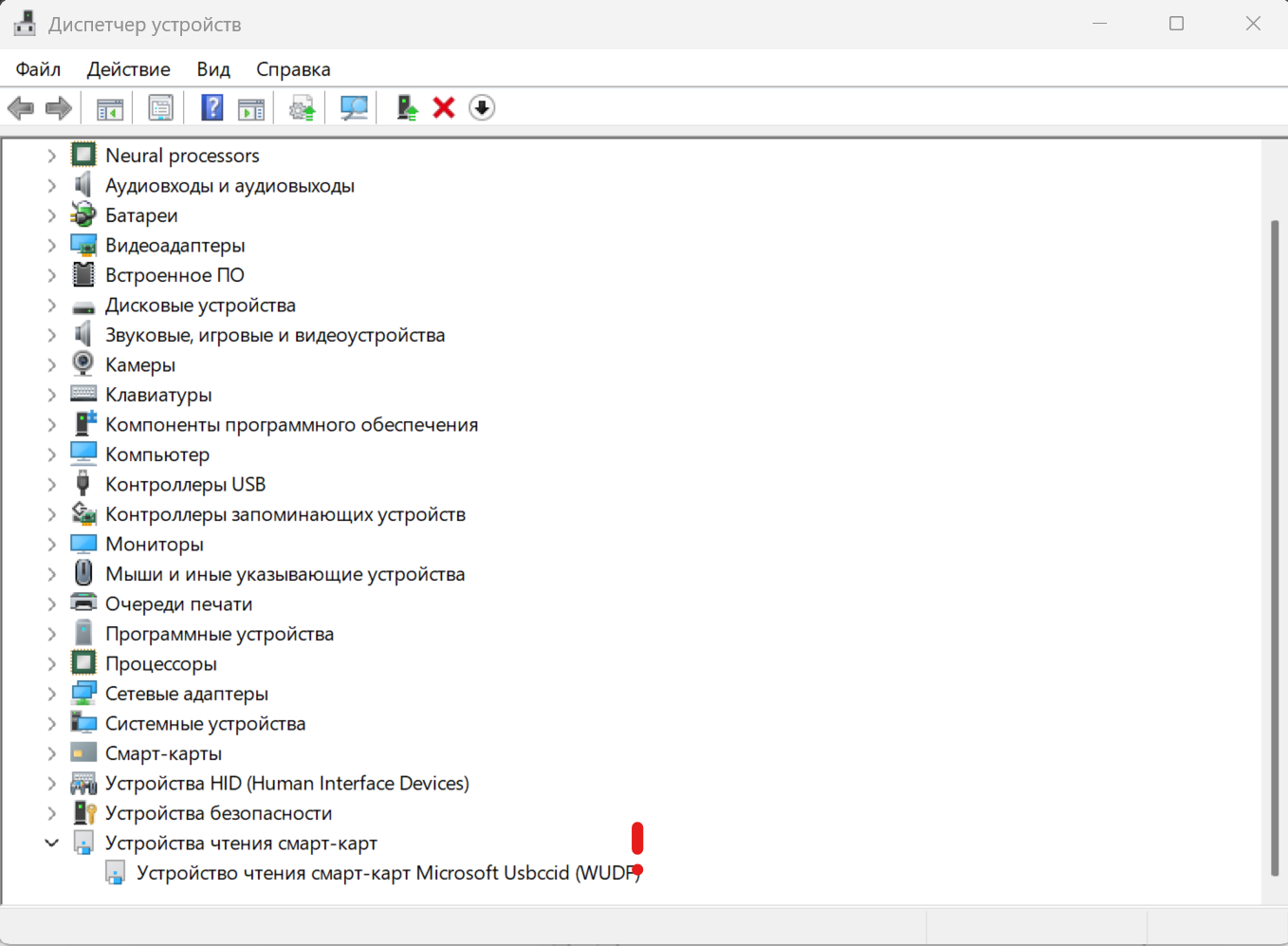Click the show/hide action pane icon
The height and width of the screenshot is (946, 1288).
click(251, 108)
